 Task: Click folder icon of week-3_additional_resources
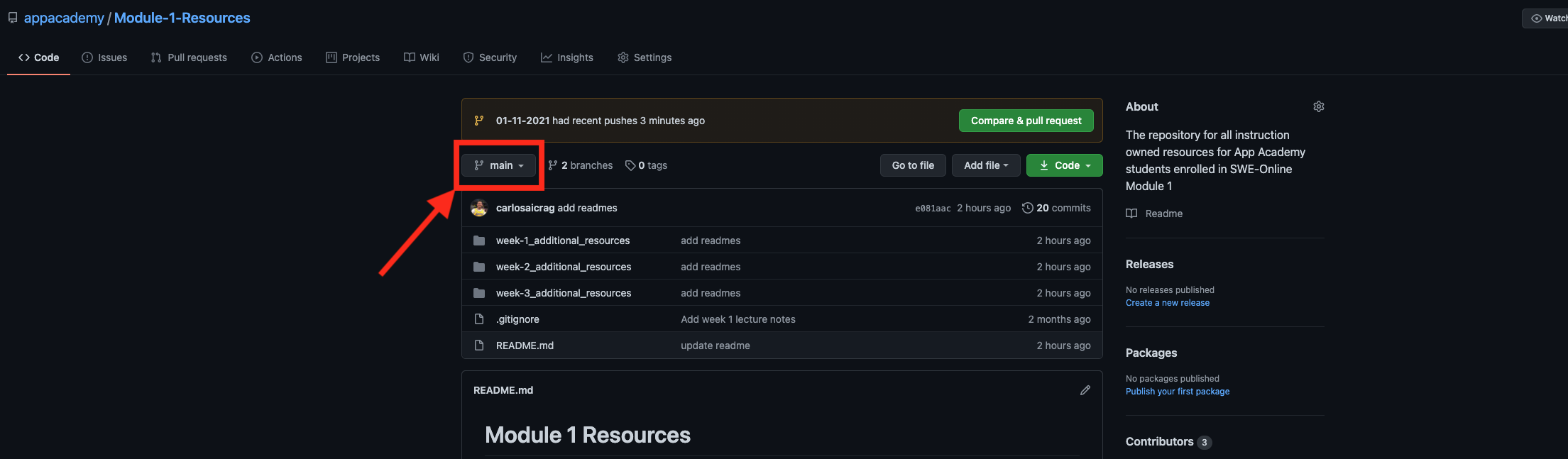pyautogui.click(x=479, y=293)
